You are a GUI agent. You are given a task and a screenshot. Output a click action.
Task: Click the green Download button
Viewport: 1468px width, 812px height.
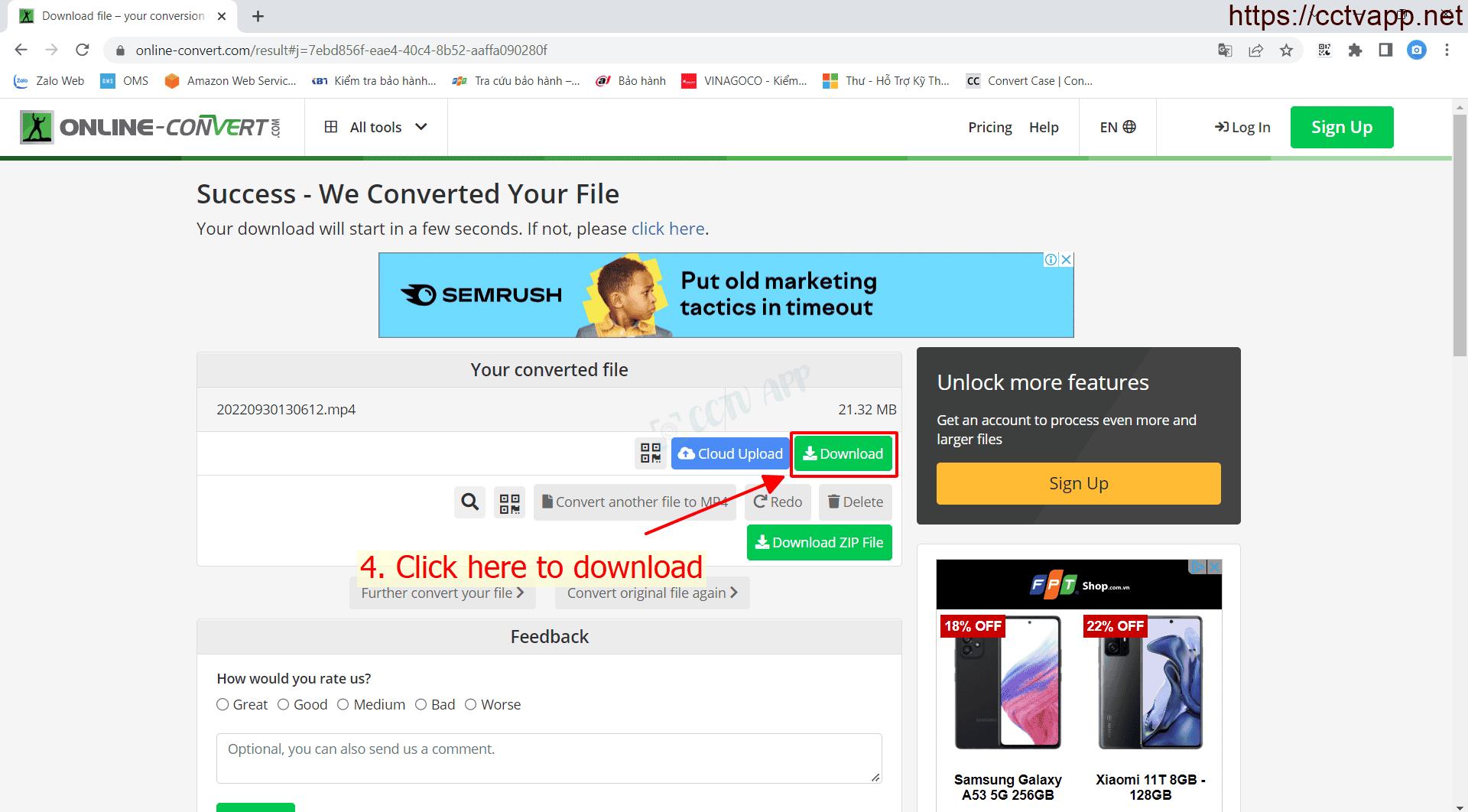[843, 453]
